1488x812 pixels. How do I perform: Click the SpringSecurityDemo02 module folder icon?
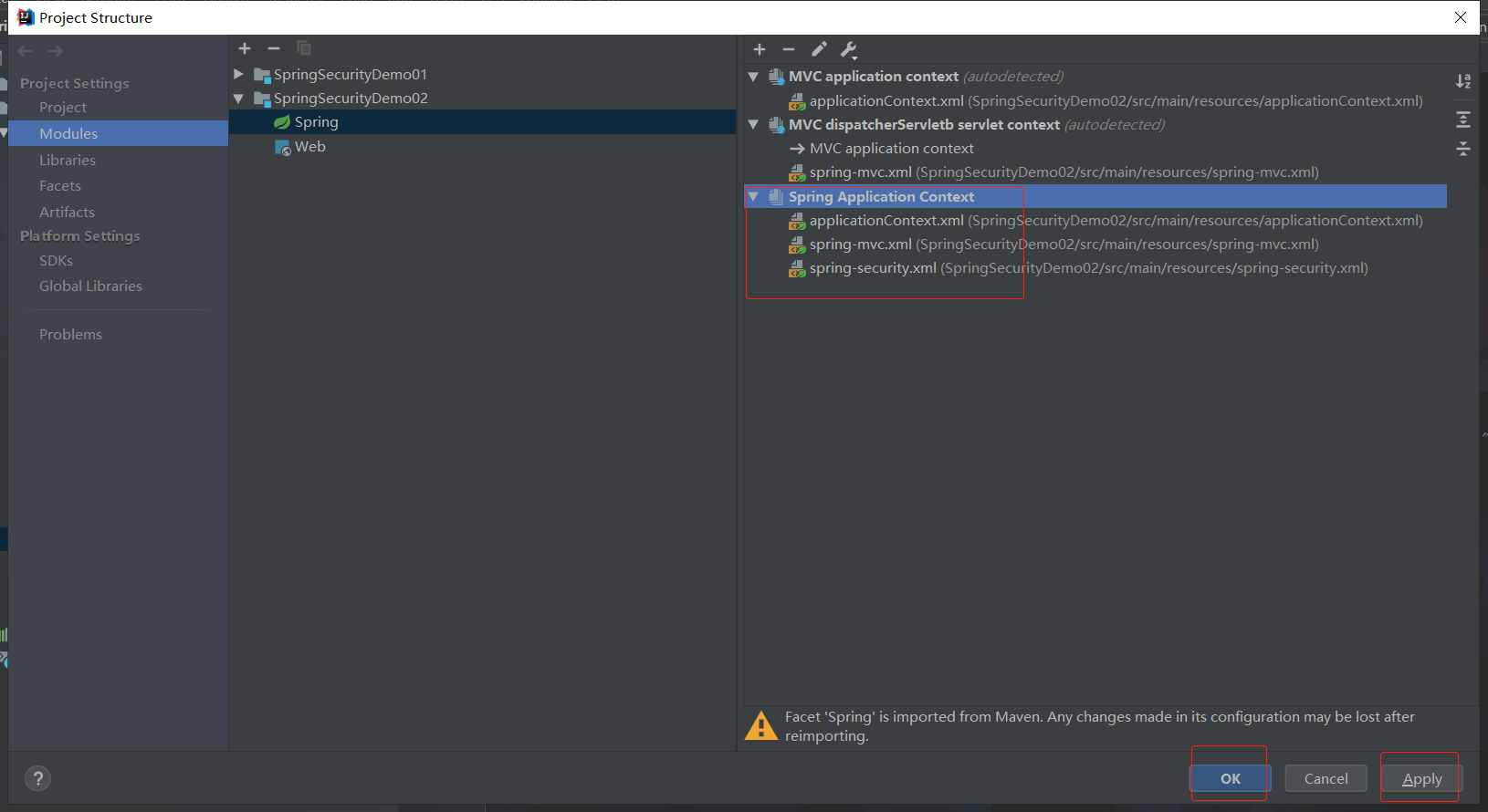[262, 99]
